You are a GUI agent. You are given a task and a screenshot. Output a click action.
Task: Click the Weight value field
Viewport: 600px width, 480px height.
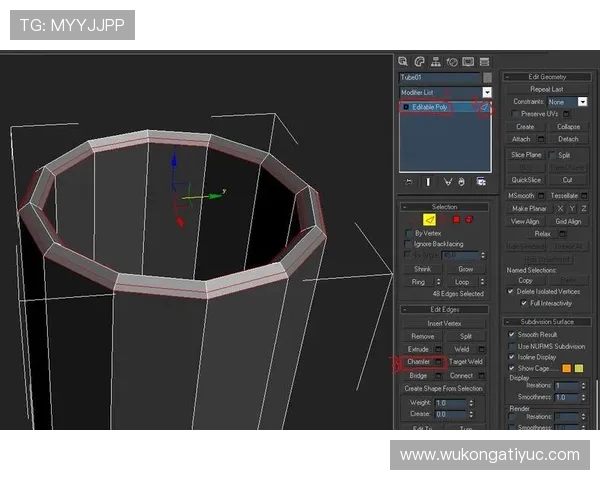(x=451, y=403)
